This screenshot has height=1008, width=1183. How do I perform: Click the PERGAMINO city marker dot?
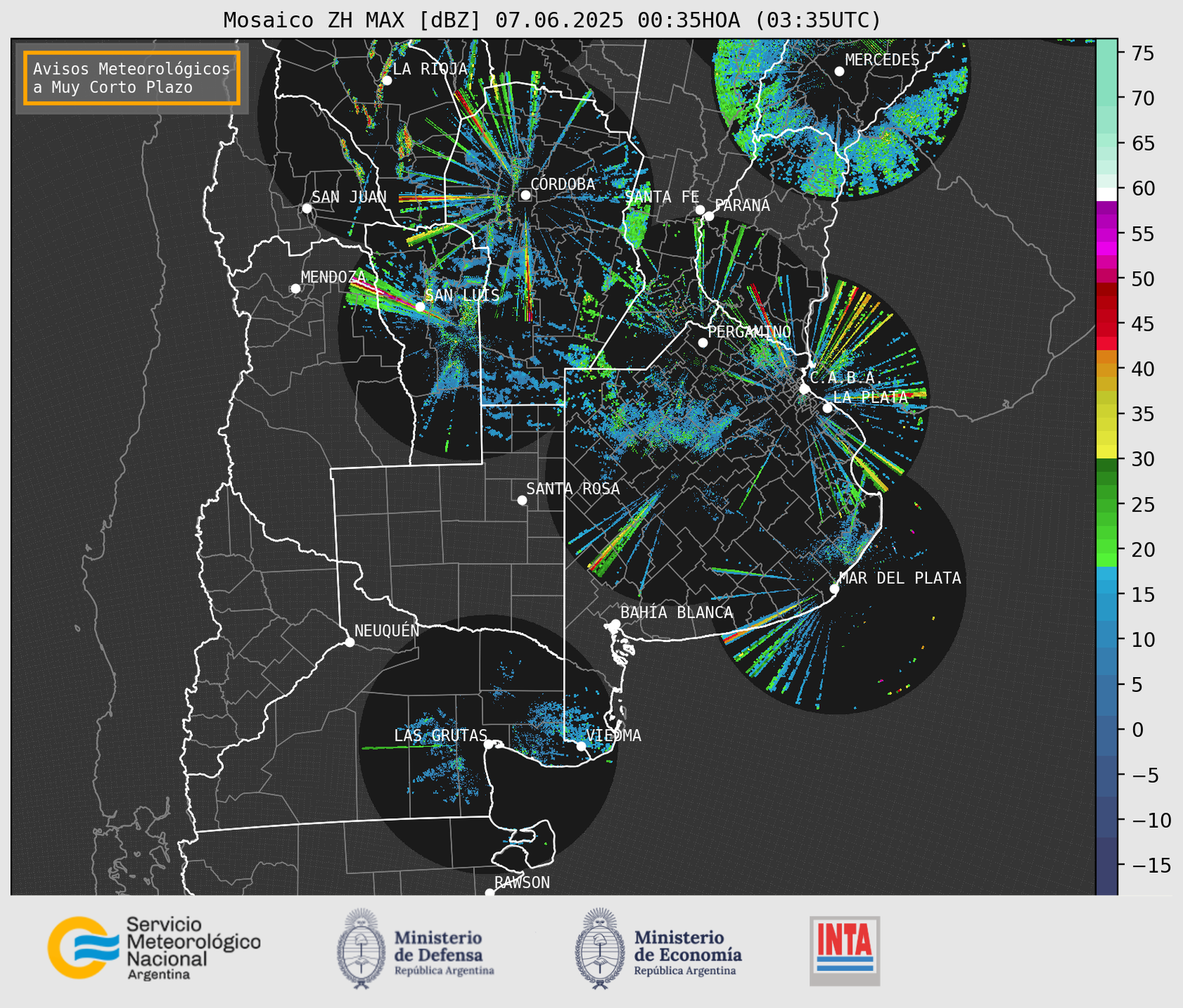coord(703,343)
